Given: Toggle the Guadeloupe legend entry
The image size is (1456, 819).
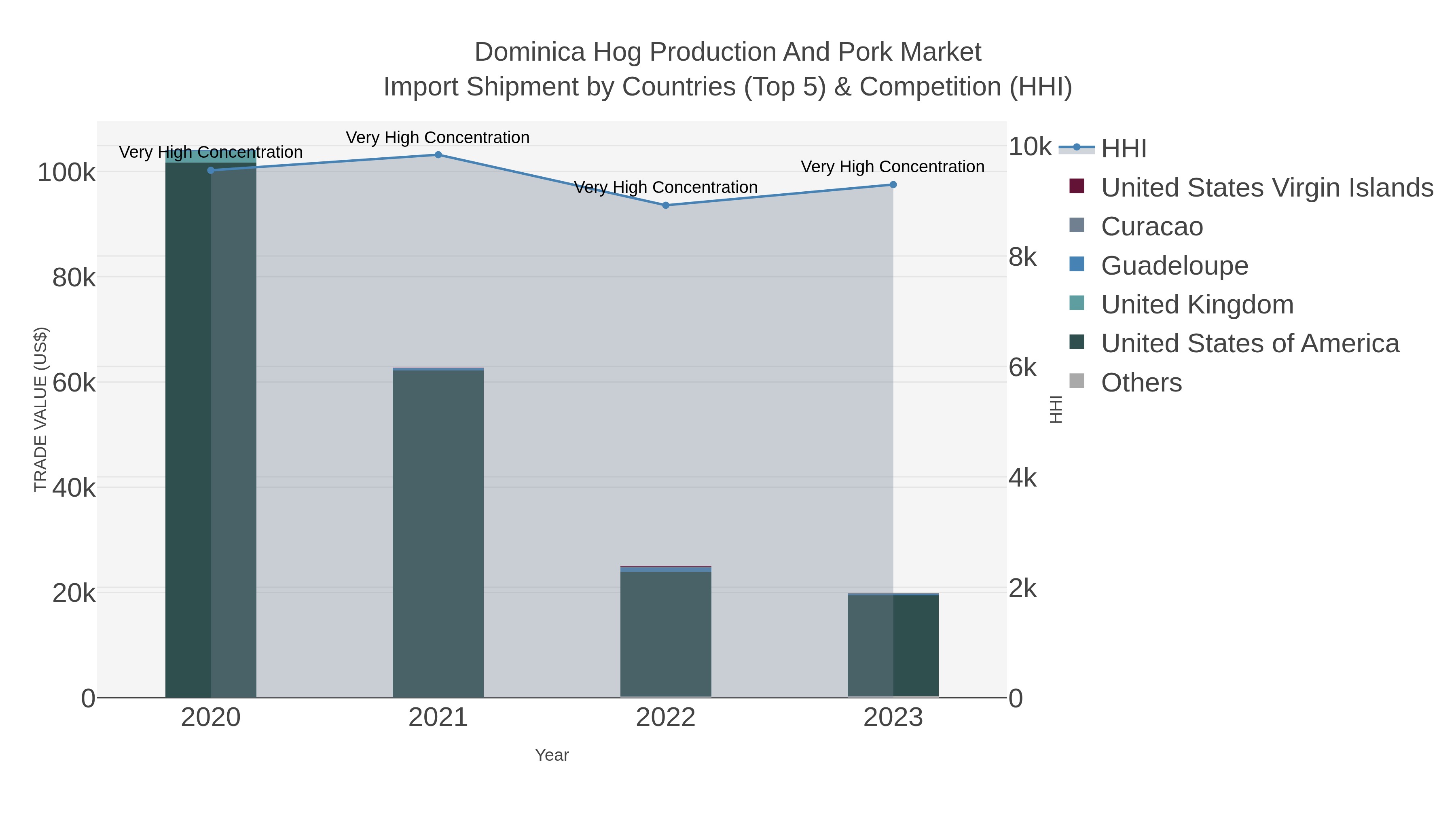Looking at the screenshot, I should (1159, 265).
